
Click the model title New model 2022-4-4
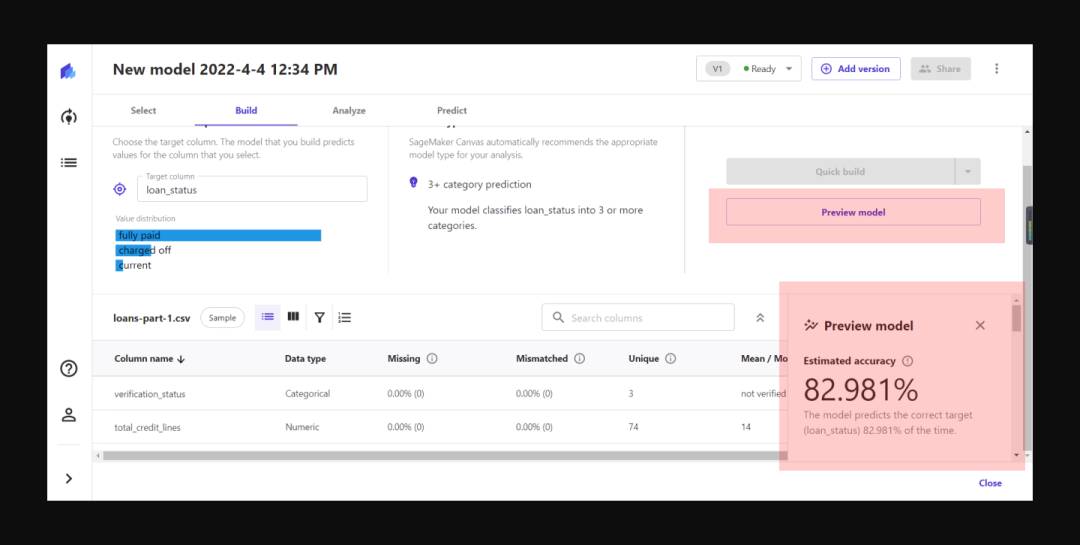click(x=225, y=70)
